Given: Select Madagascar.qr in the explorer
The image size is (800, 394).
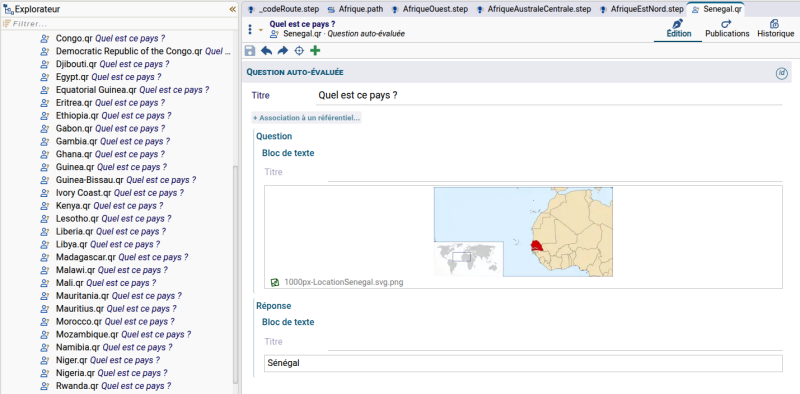Looking at the screenshot, I should pos(114,257).
